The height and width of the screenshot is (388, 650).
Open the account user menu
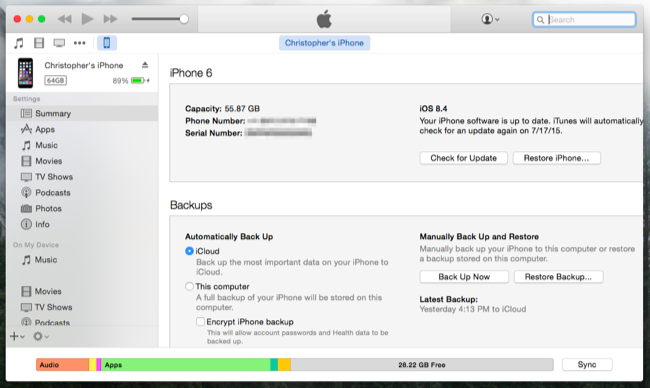click(490, 19)
